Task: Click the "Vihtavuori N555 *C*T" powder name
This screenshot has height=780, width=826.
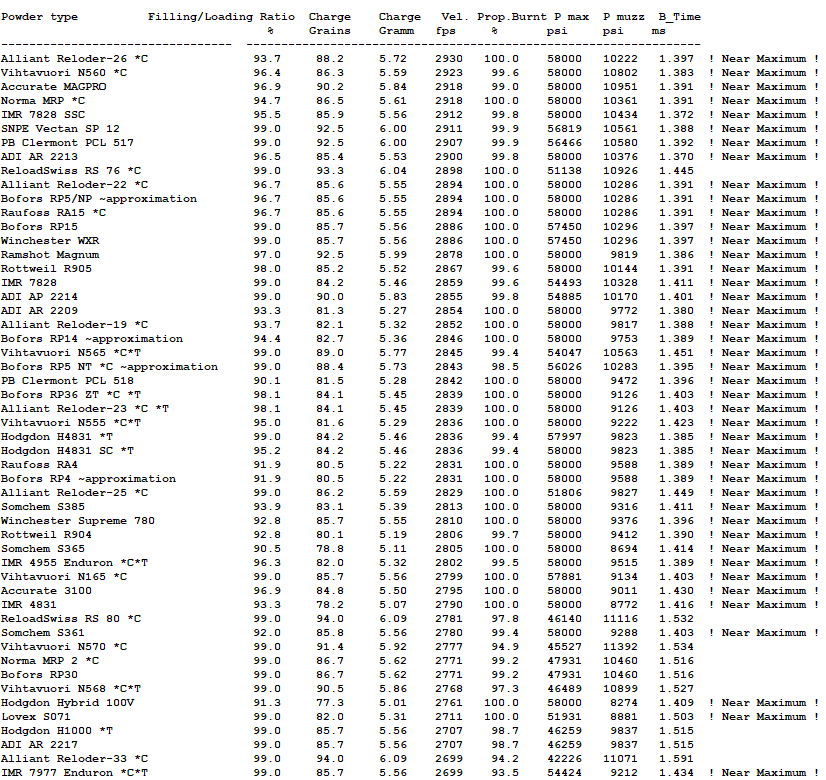Action: tap(71, 422)
